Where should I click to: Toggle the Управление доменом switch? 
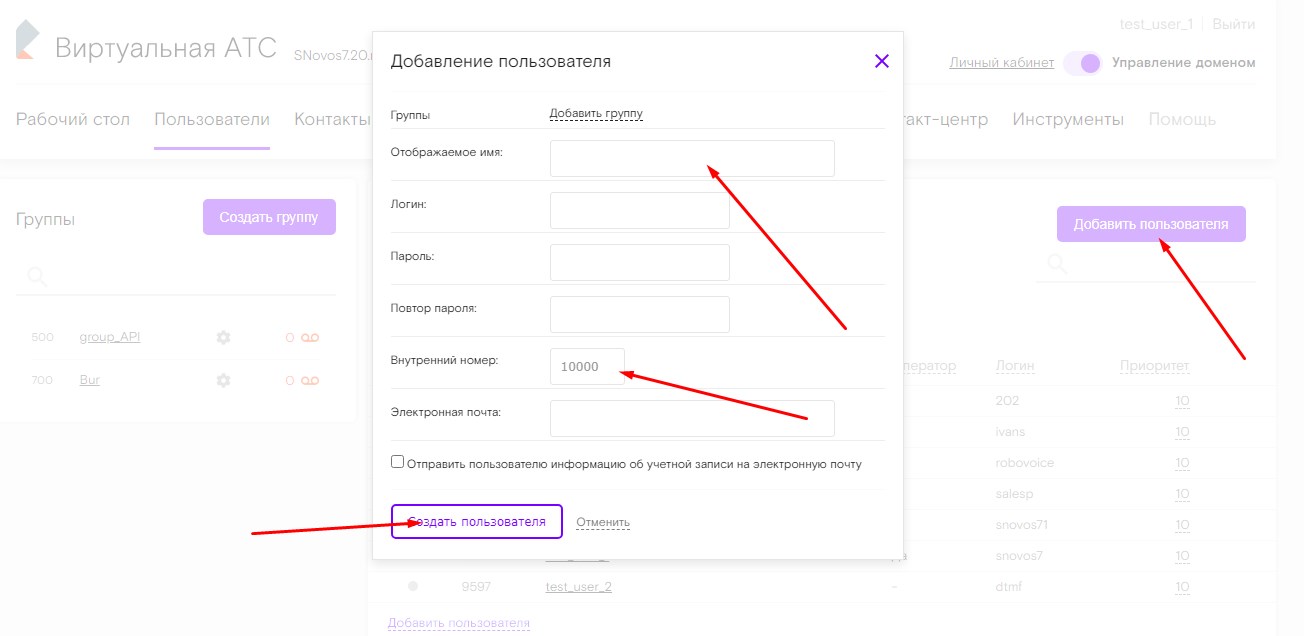[x=1083, y=63]
